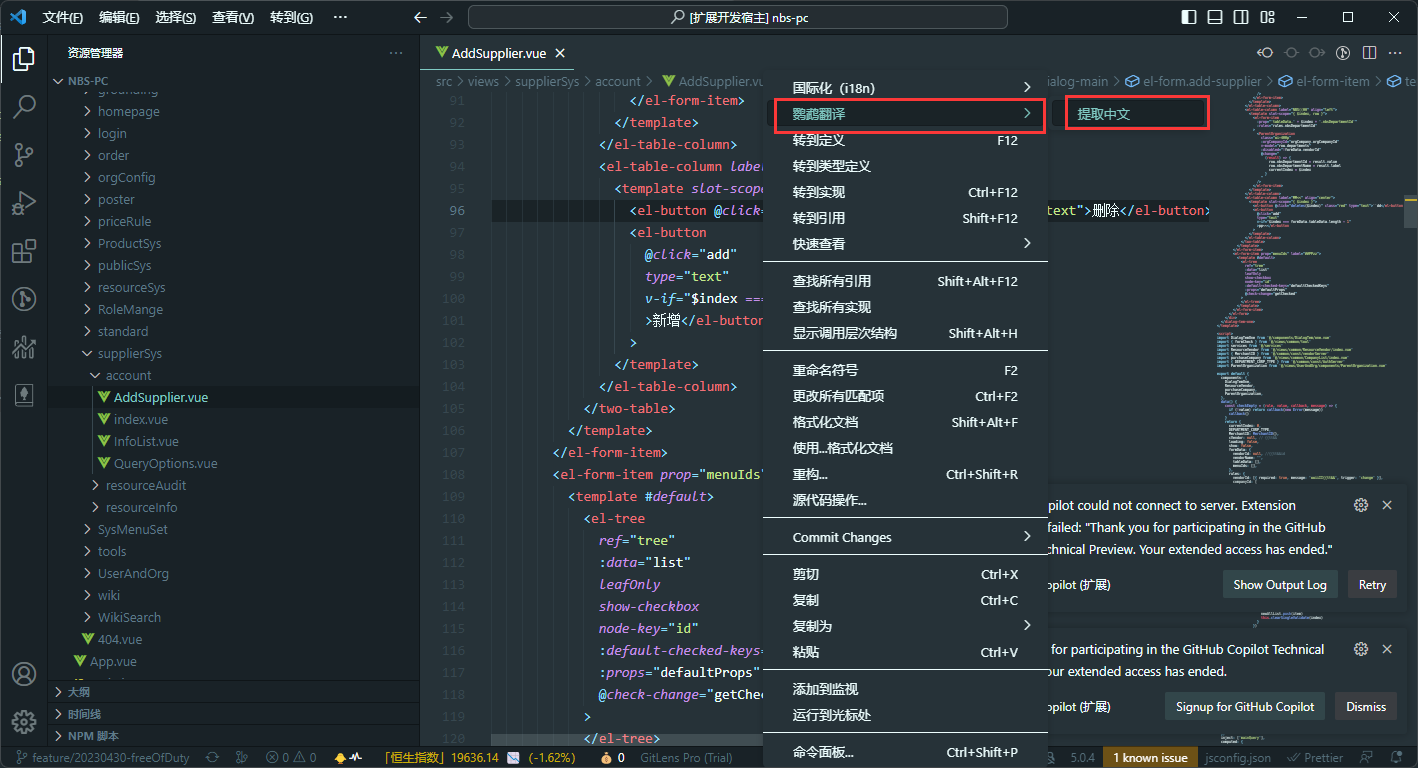
Task: Click the Dismiss button
Action: coord(1366,706)
